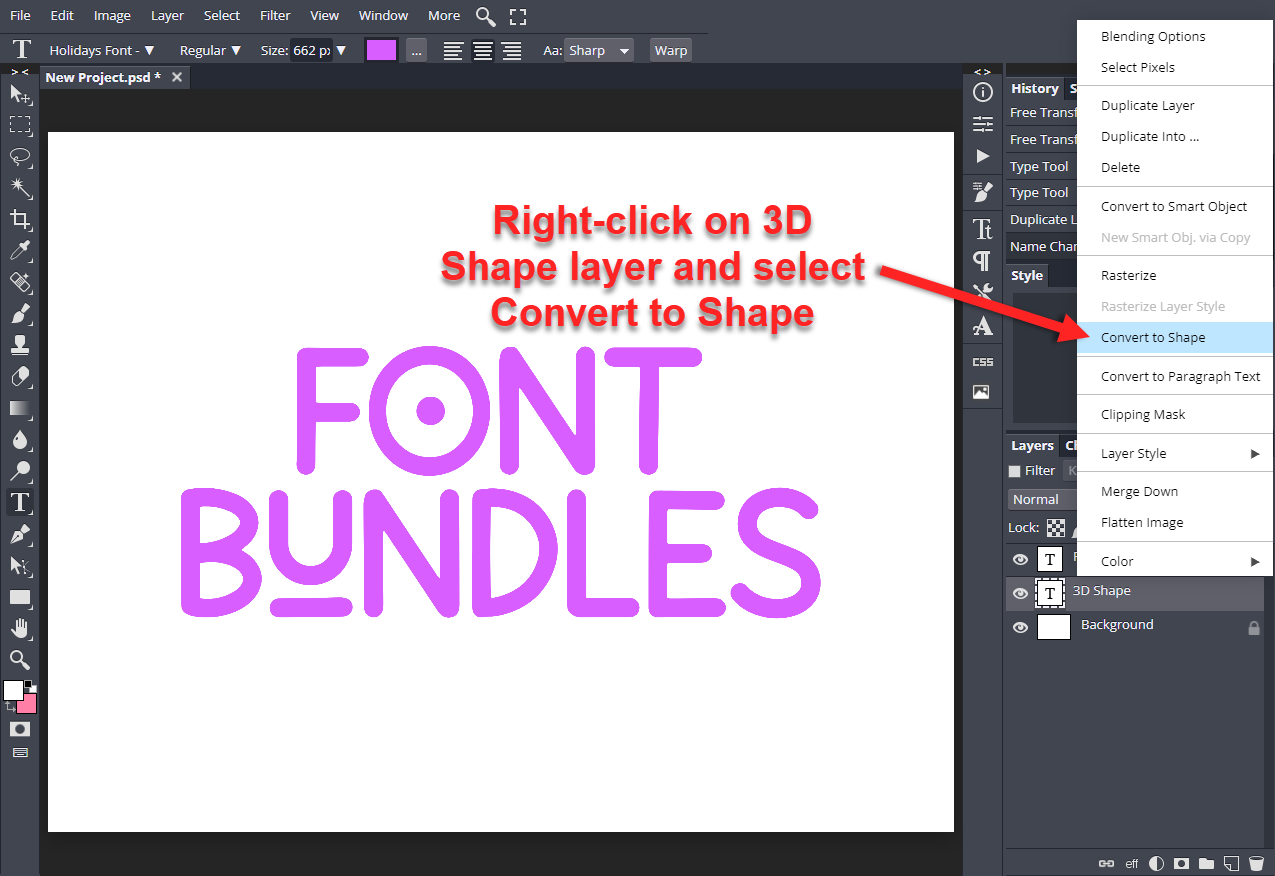1275x876 pixels.
Task: Select the Path Select arrow tool
Action: tap(20, 566)
